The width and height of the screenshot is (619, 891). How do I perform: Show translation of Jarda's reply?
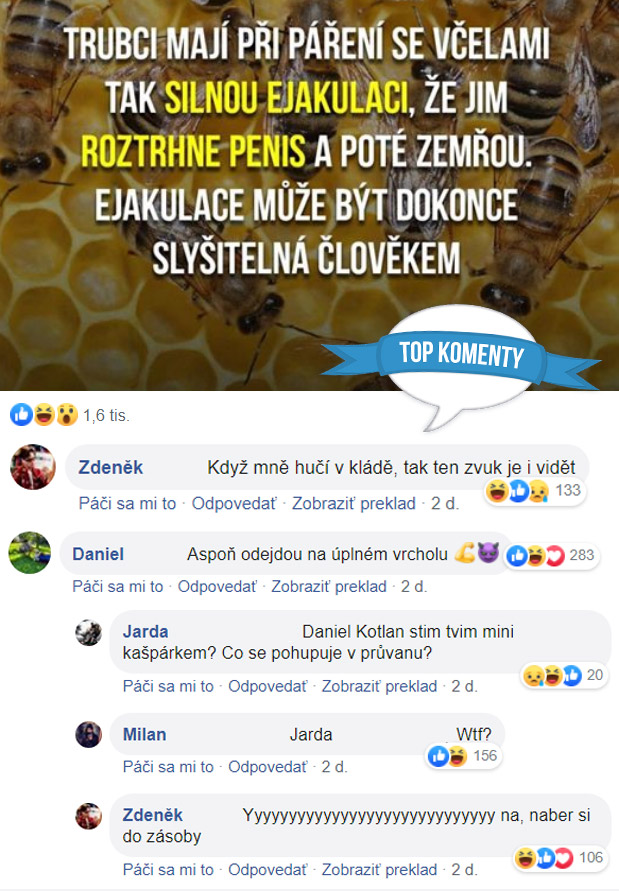379,686
